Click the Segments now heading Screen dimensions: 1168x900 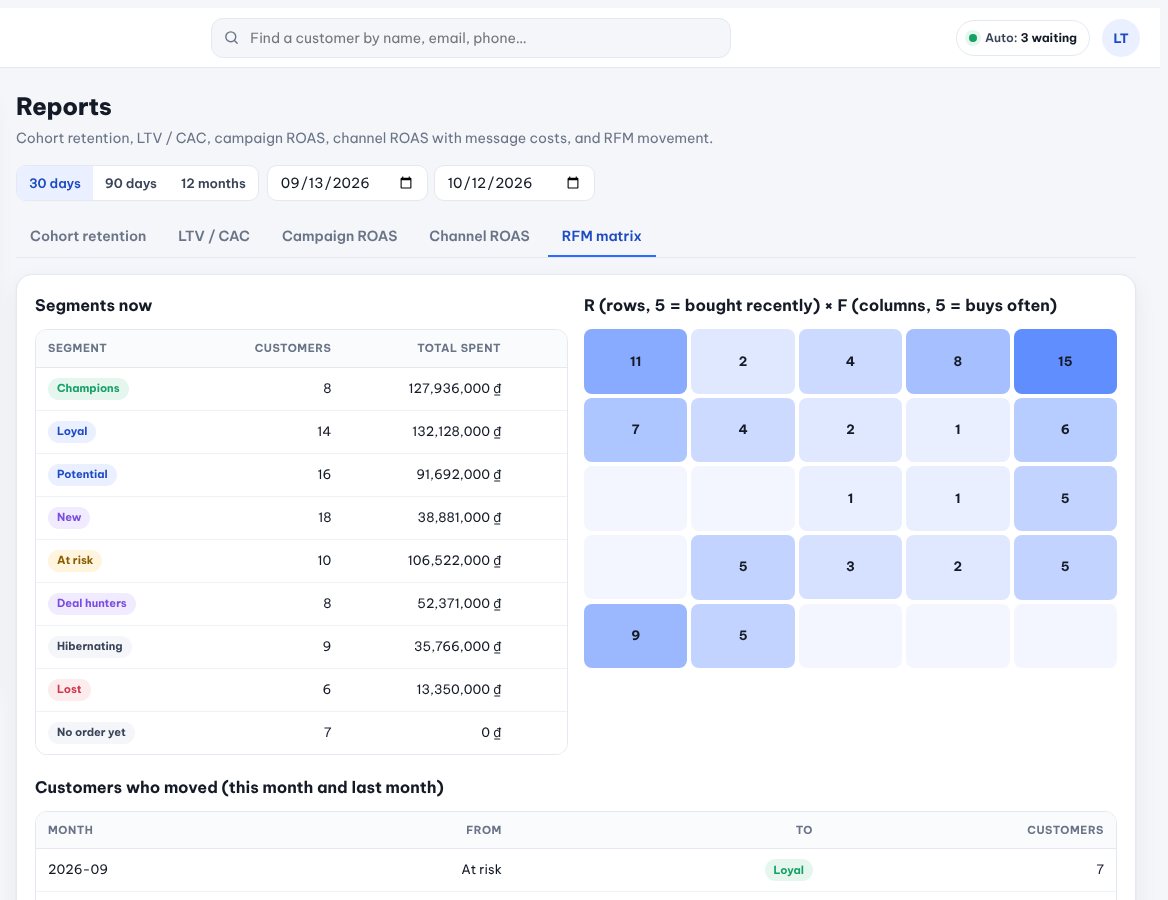(94, 305)
